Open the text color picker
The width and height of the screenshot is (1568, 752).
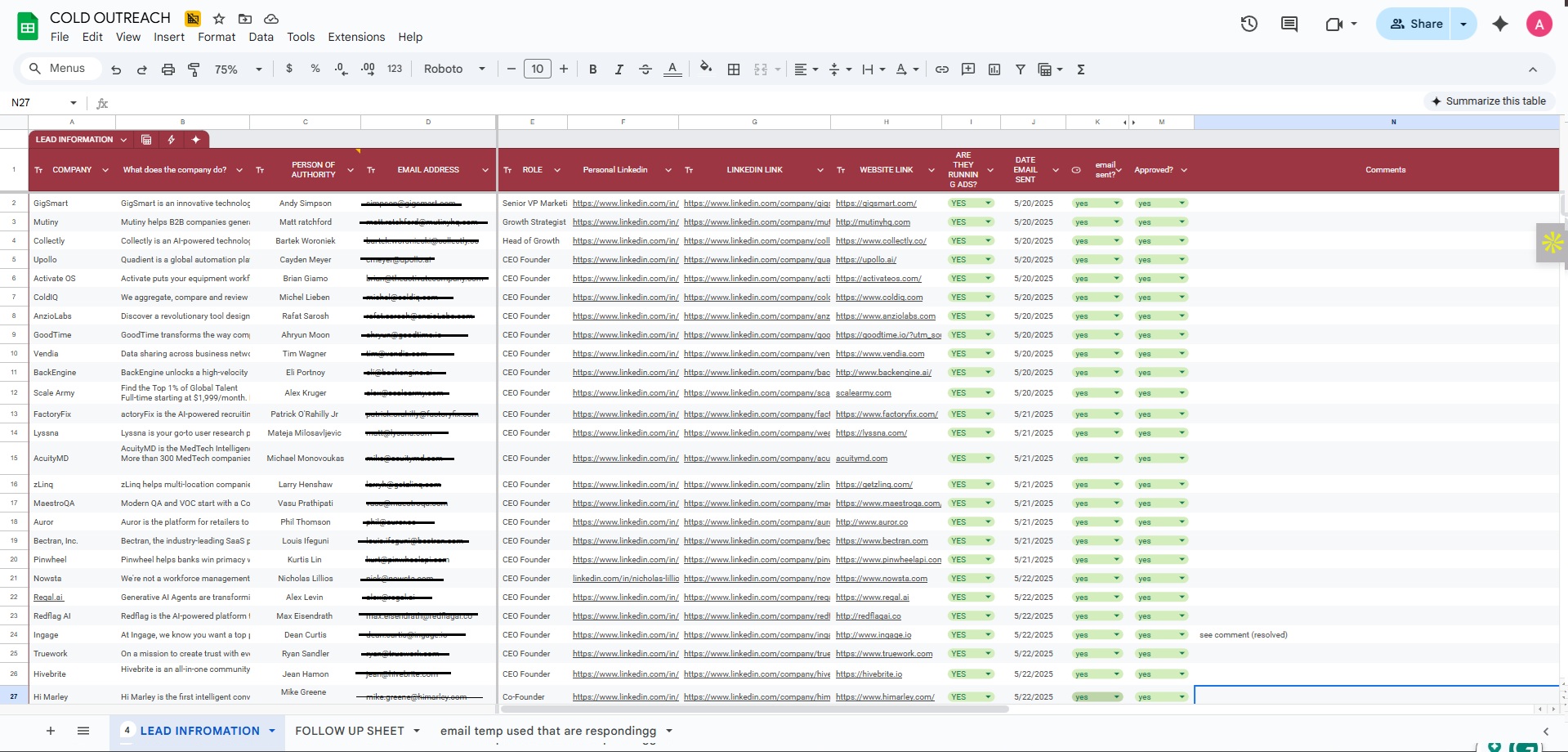click(x=672, y=69)
